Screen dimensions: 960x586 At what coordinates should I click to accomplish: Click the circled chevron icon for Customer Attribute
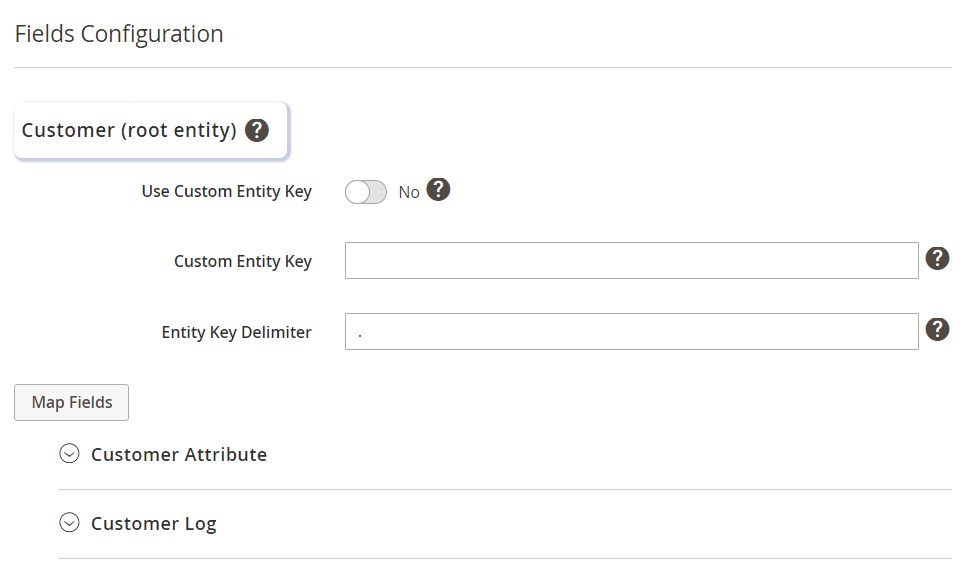[x=69, y=454]
